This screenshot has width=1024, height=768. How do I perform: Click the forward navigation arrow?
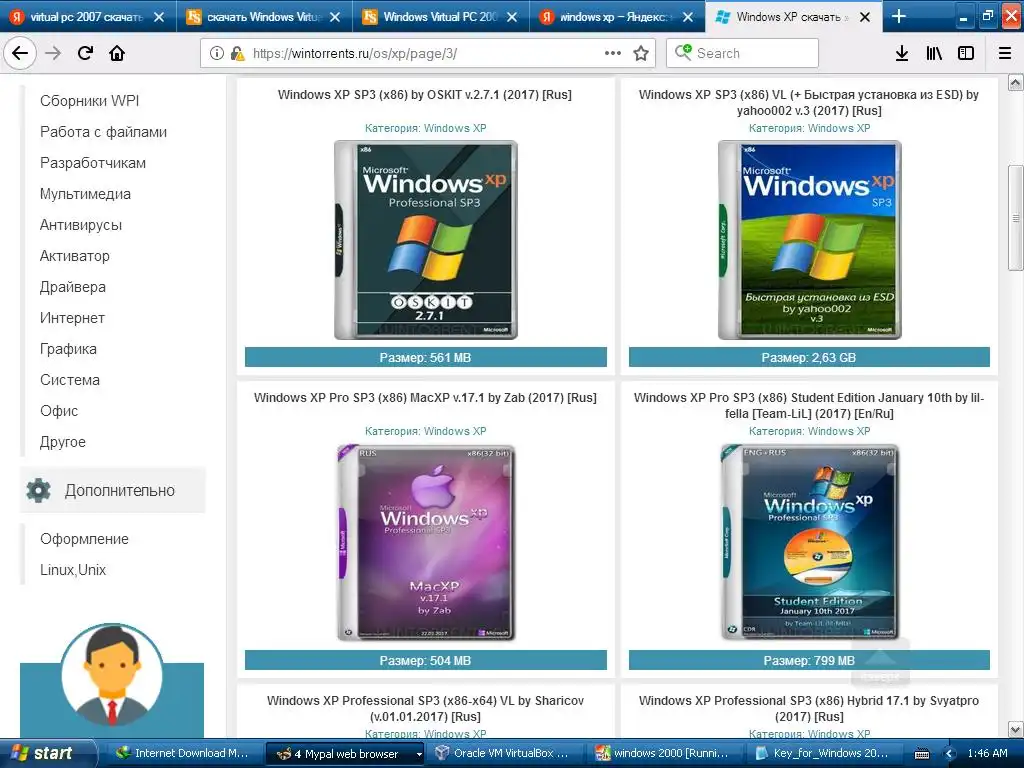coord(53,53)
